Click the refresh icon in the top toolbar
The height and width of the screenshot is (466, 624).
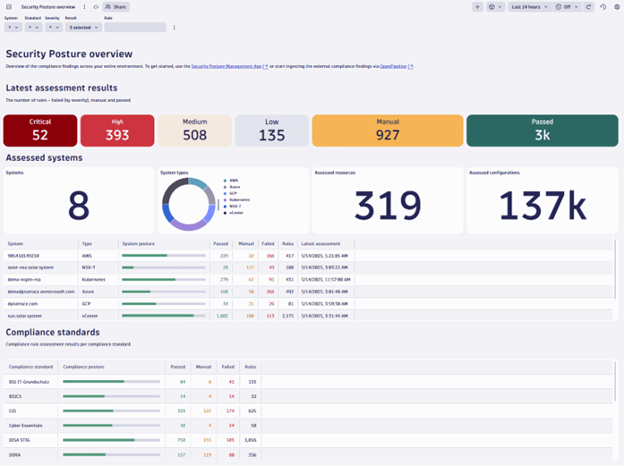point(589,6)
